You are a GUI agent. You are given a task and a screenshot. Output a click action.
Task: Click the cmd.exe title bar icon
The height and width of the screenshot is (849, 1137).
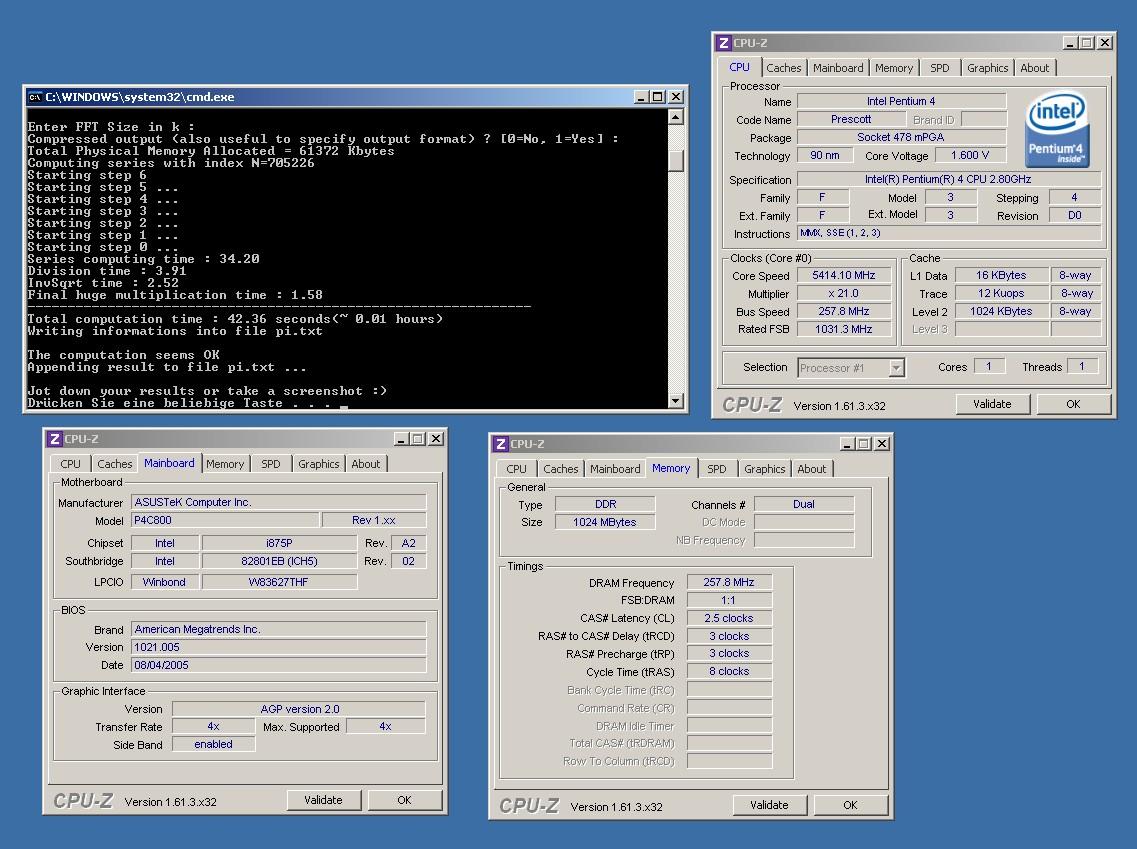click(x=35, y=97)
